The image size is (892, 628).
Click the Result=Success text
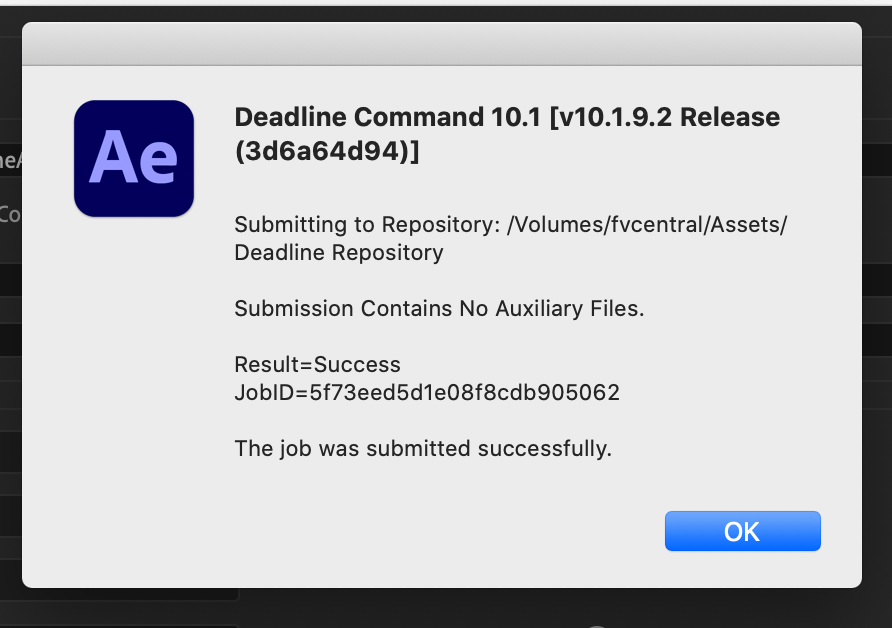click(317, 365)
